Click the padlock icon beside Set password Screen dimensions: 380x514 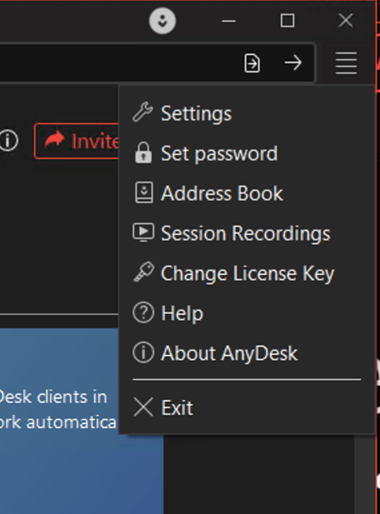143,153
